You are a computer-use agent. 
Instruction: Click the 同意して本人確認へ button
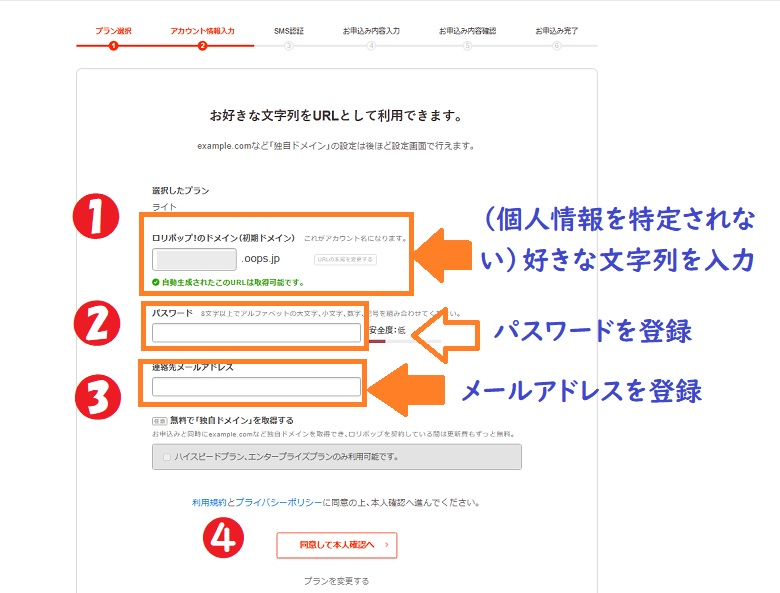[337, 545]
